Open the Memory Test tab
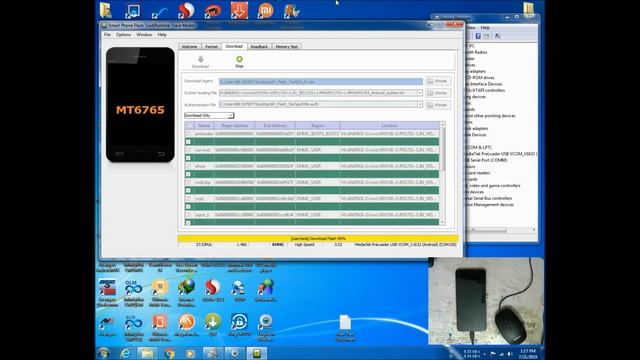Screen dimensions: 640x360 [x=287, y=47]
